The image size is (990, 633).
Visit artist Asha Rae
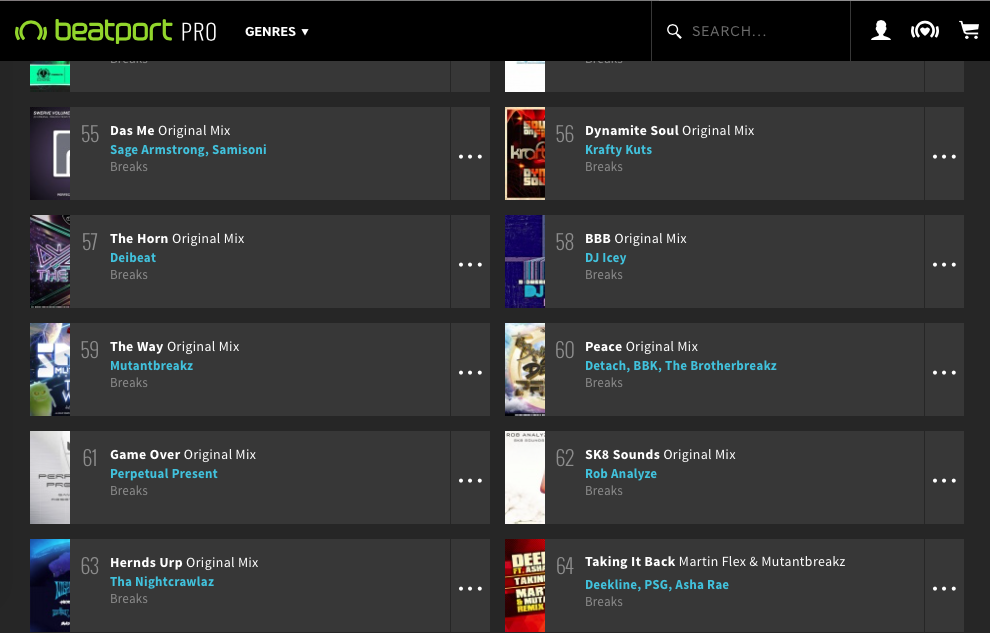701,584
